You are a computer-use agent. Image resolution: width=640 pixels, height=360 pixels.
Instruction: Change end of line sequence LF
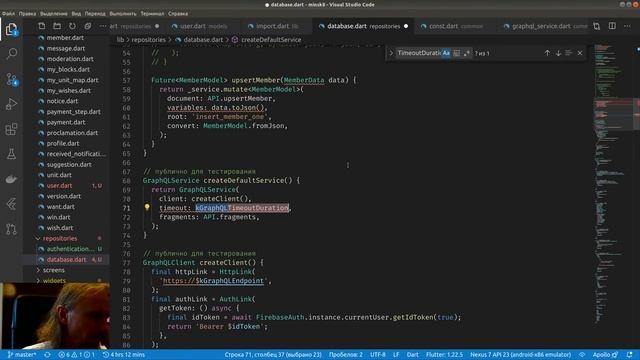pyautogui.click(x=396, y=355)
